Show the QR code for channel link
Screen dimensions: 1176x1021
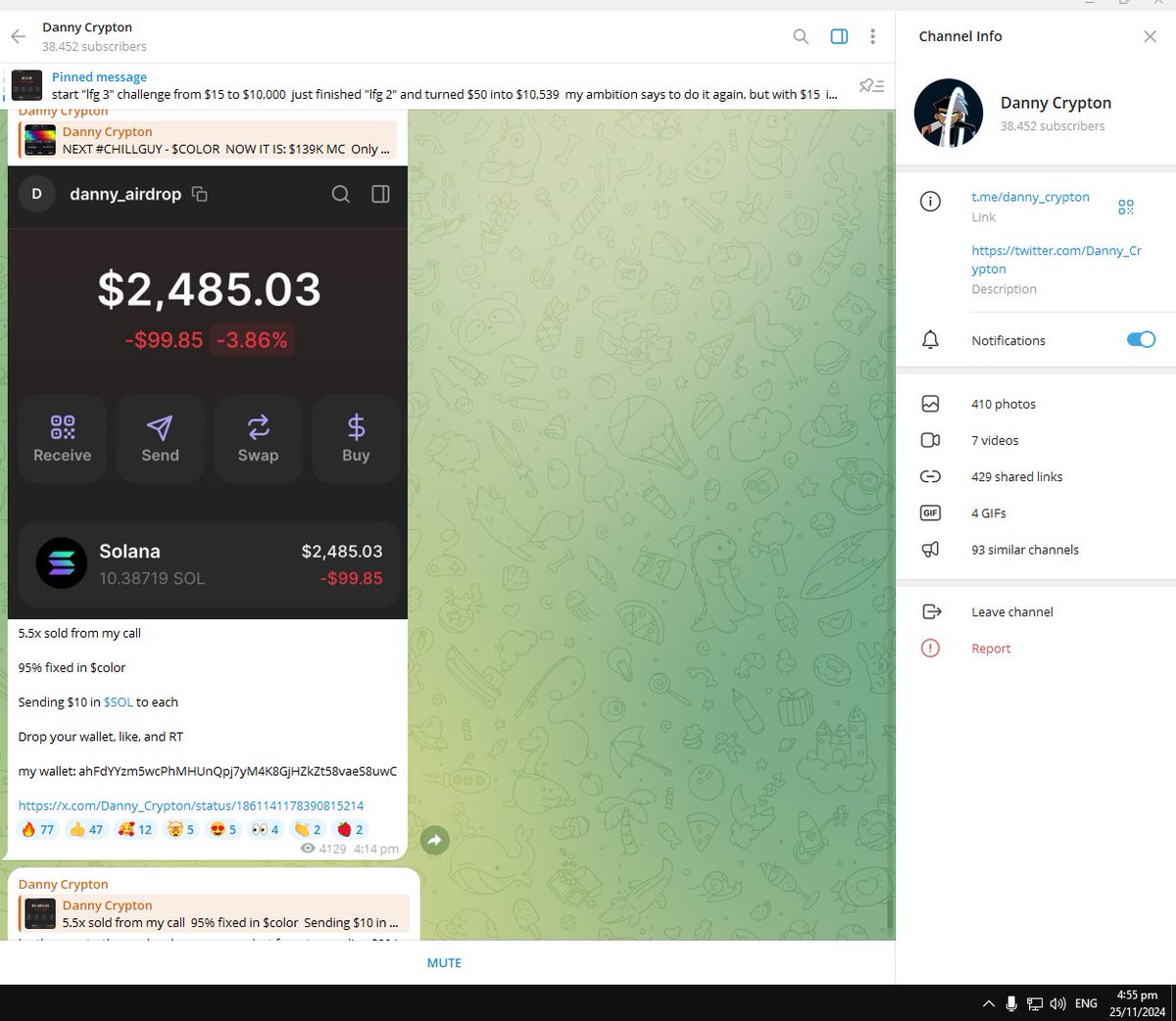[x=1125, y=207]
